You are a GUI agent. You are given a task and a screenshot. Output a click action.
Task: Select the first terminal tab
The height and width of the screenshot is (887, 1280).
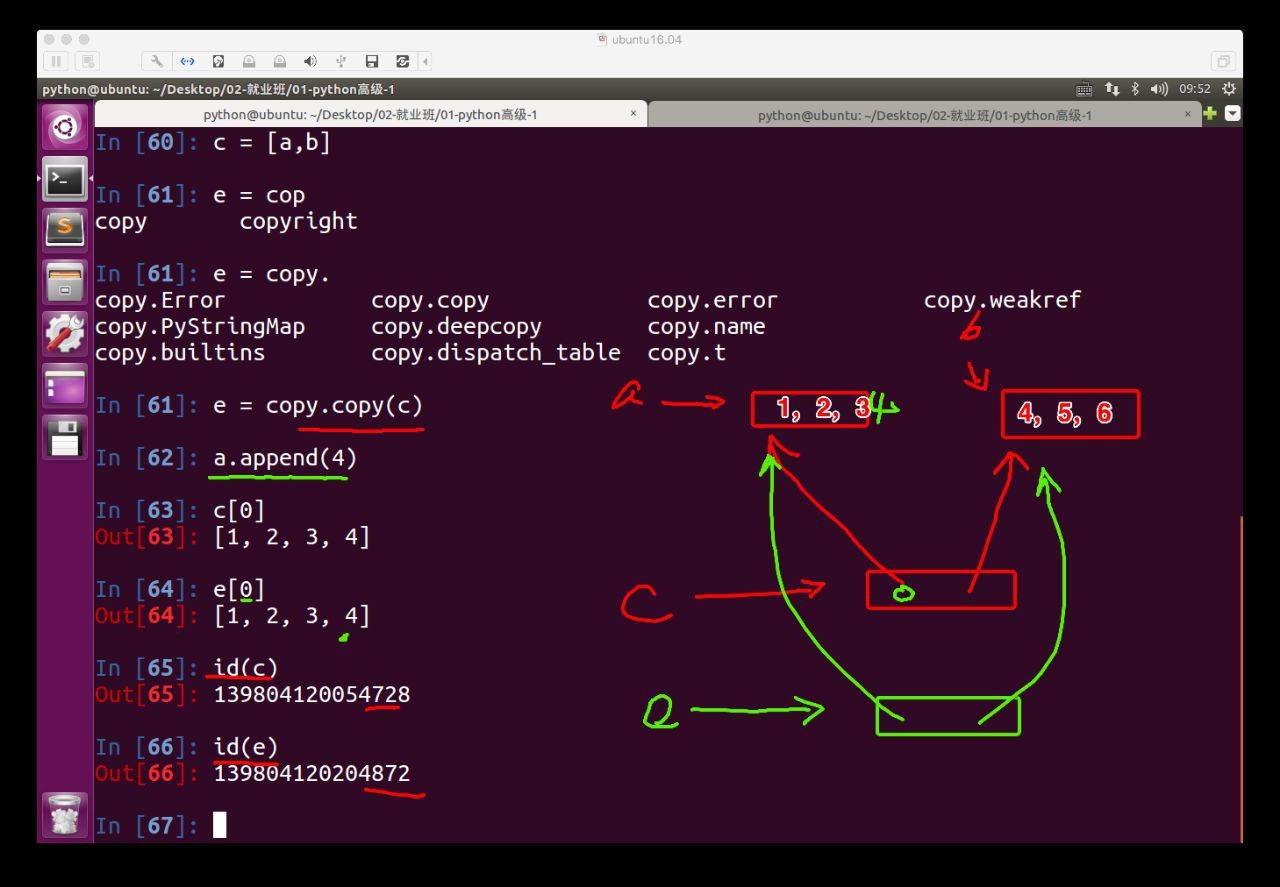[x=370, y=115]
